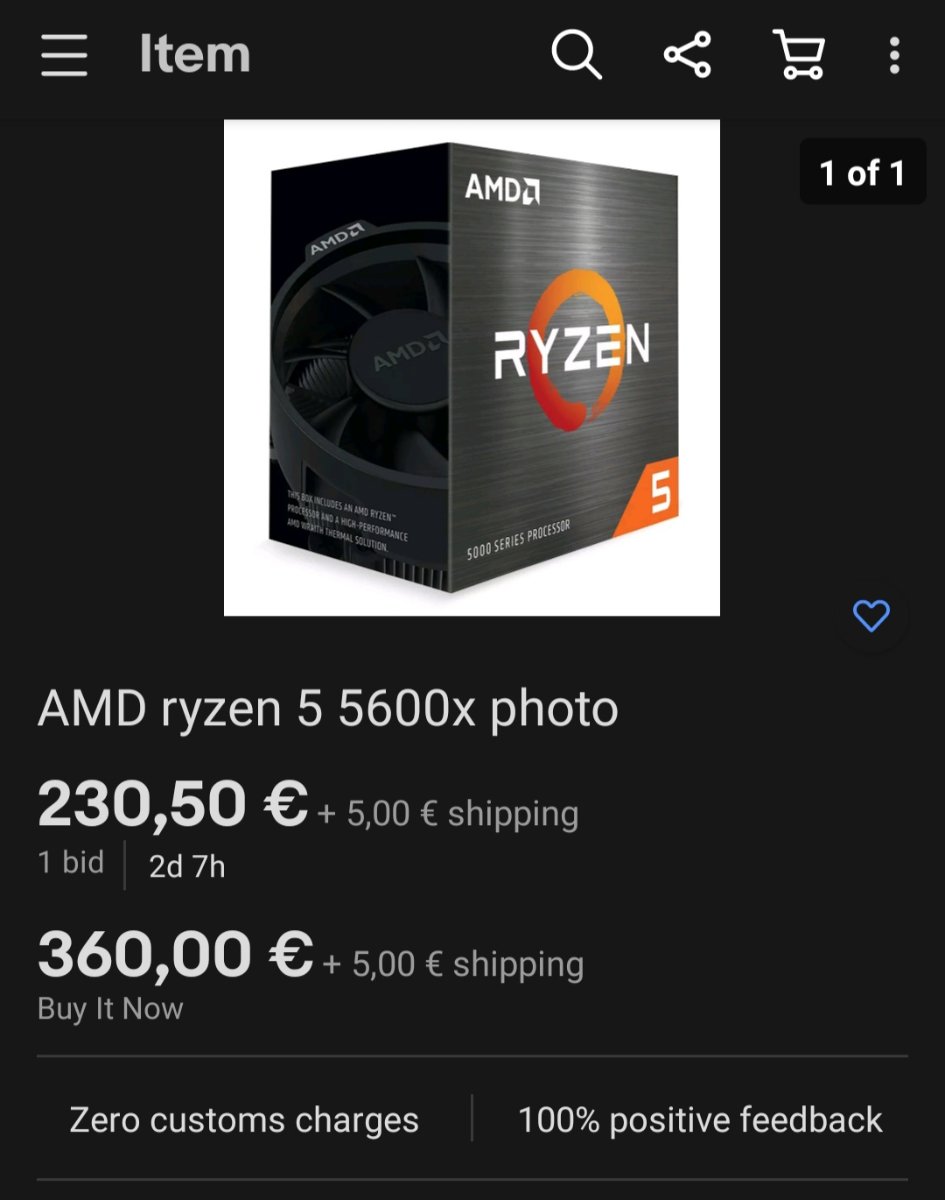Select the 'Buy It Now' label

(x=110, y=1008)
